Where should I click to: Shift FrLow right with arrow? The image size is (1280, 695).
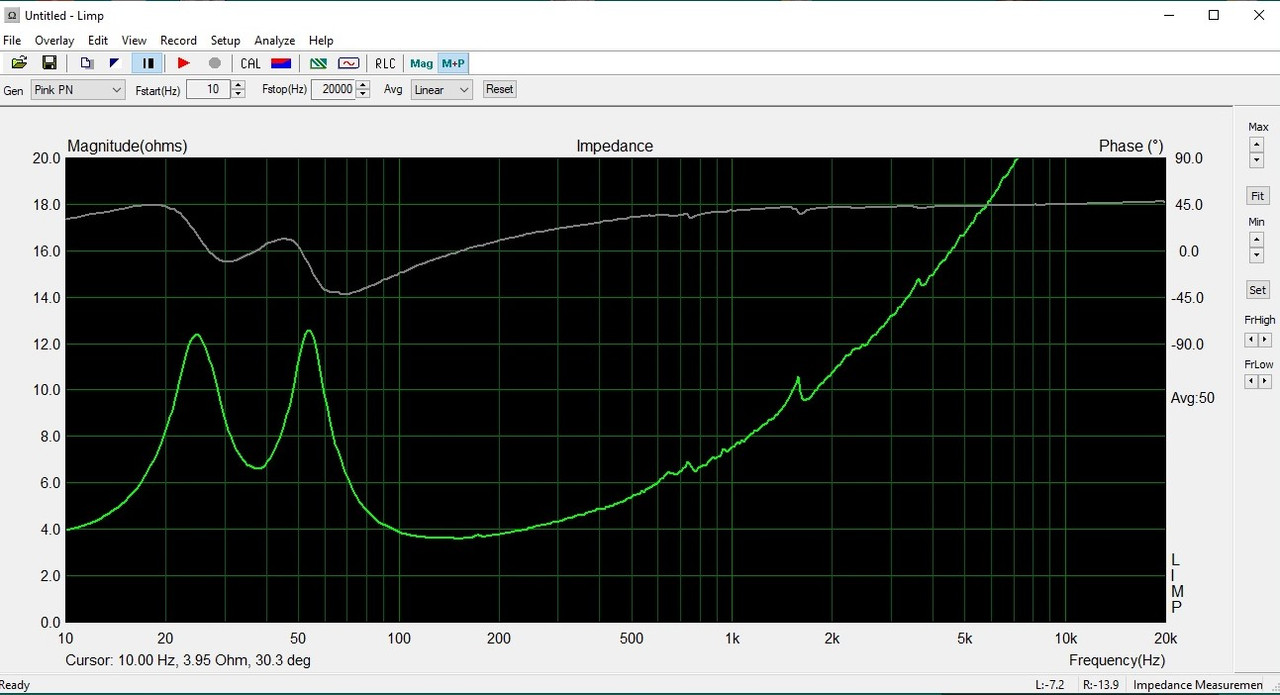(x=1265, y=382)
